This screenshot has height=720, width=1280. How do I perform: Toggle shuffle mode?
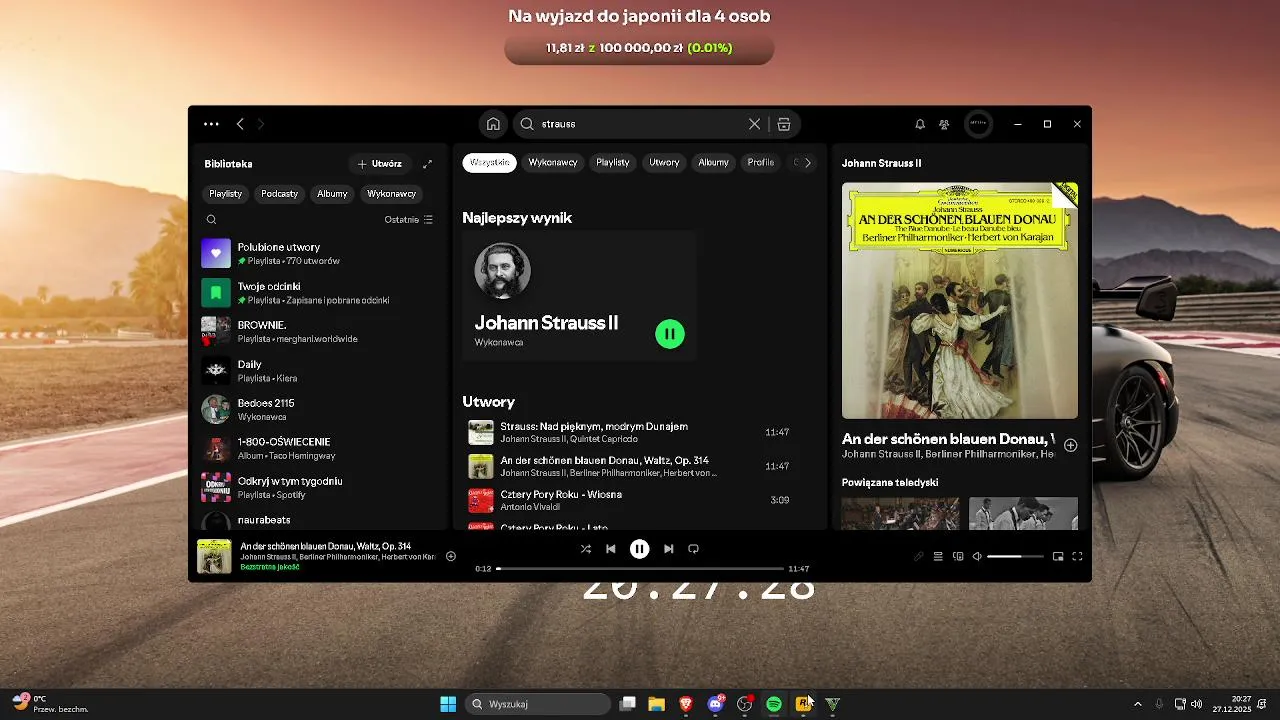pyautogui.click(x=586, y=549)
